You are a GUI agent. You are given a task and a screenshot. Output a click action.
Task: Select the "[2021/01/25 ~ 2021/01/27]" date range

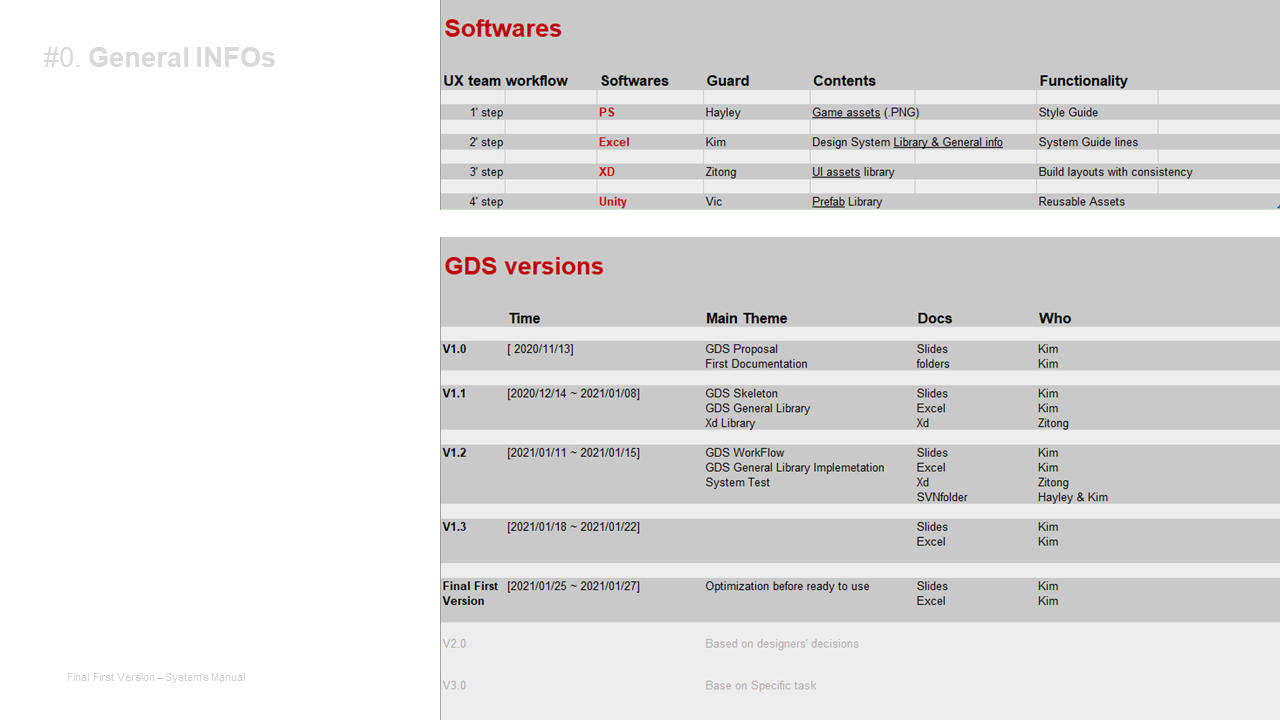coord(573,586)
